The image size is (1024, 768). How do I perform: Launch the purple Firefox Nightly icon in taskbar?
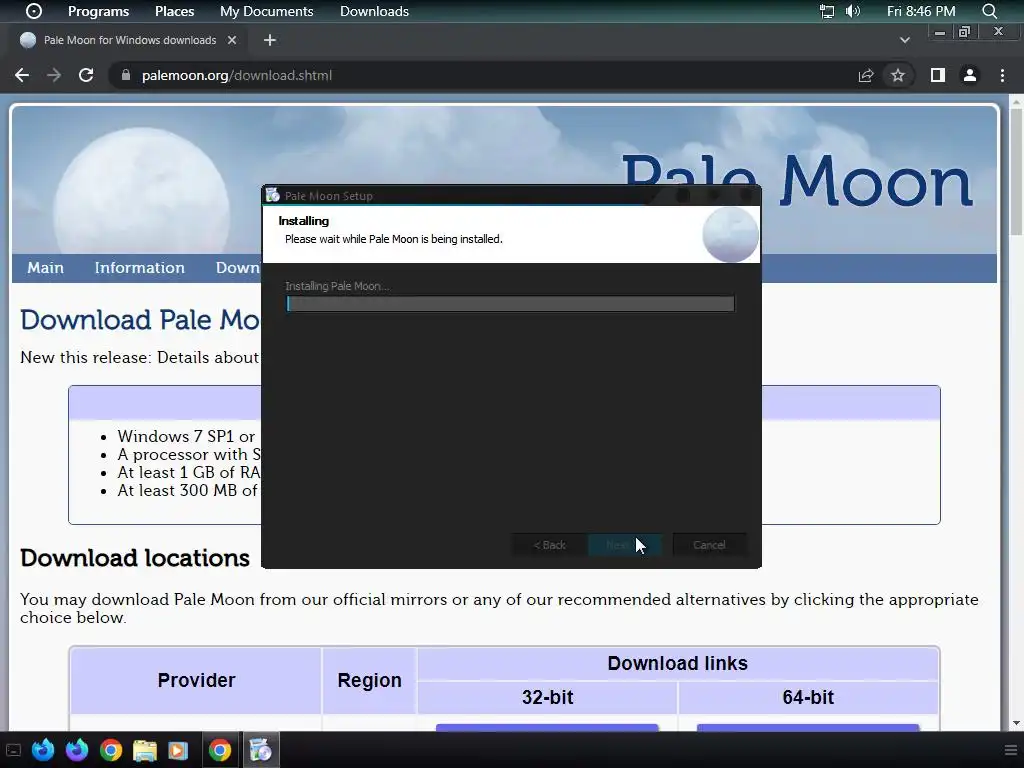[x=77, y=750]
